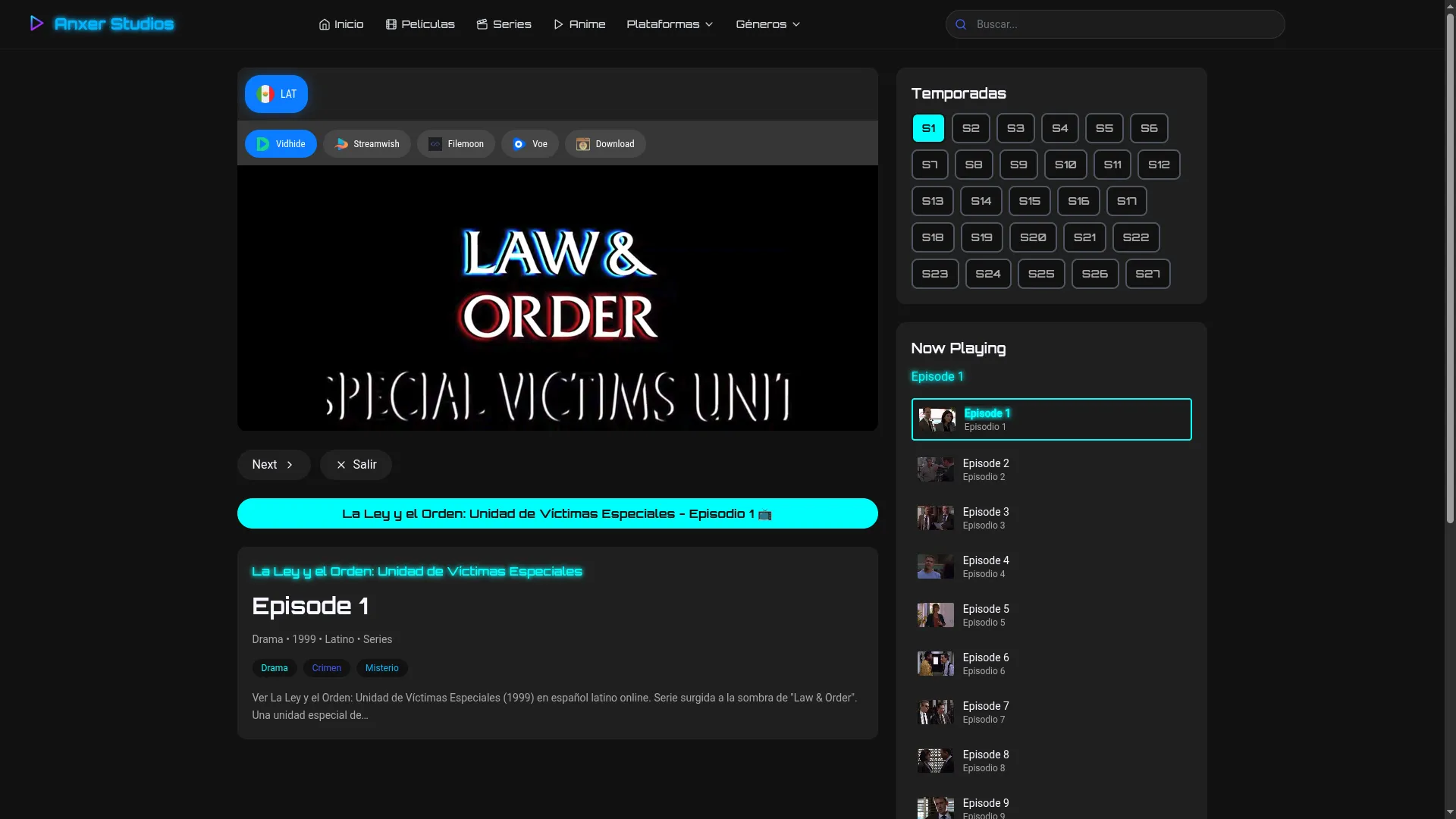Select season S22

click(x=1136, y=237)
